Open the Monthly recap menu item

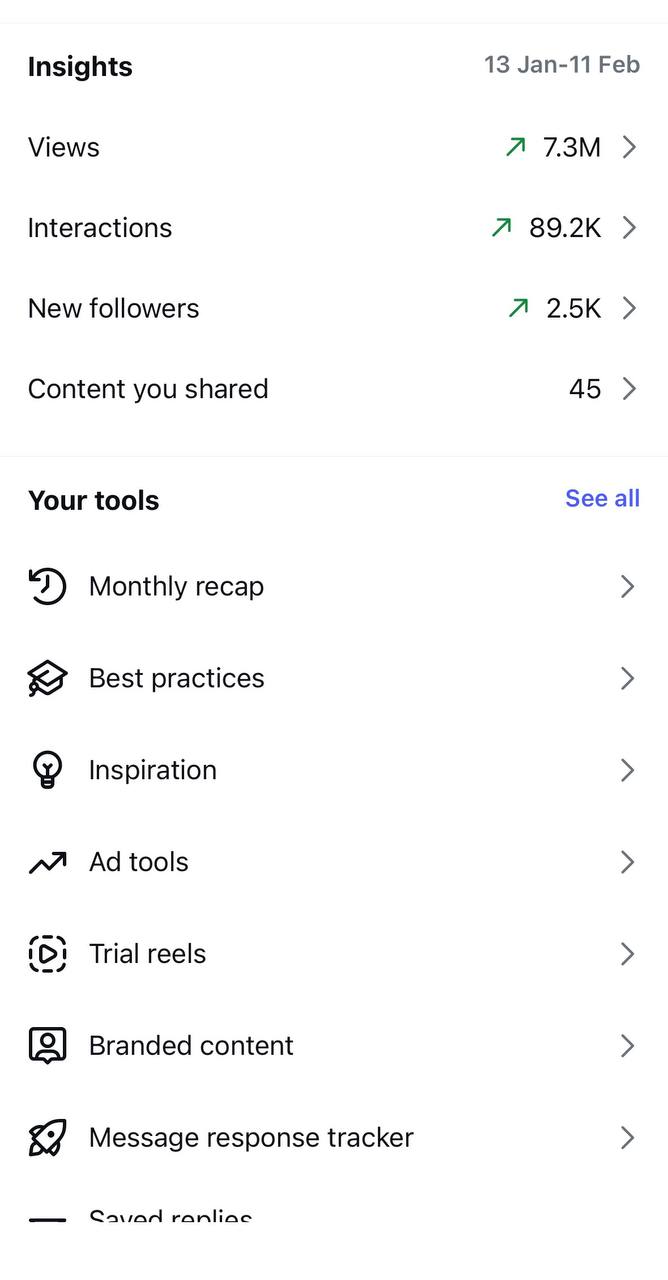click(x=176, y=586)
